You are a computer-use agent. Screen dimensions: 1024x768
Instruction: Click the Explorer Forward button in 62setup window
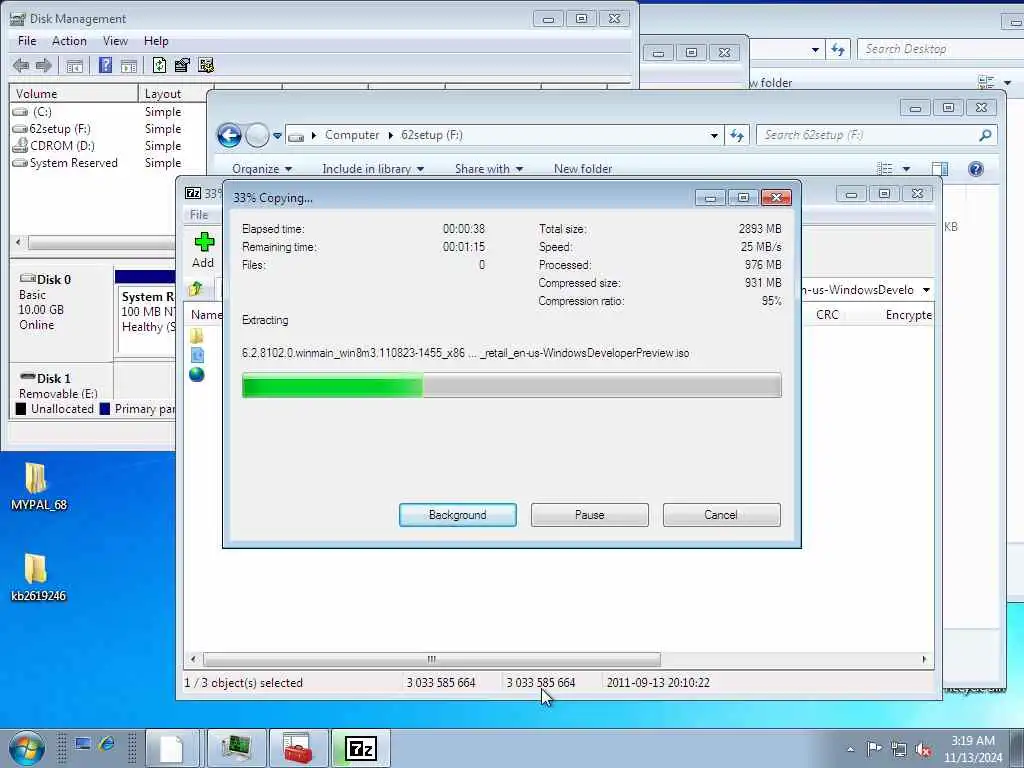click(257, 135)
